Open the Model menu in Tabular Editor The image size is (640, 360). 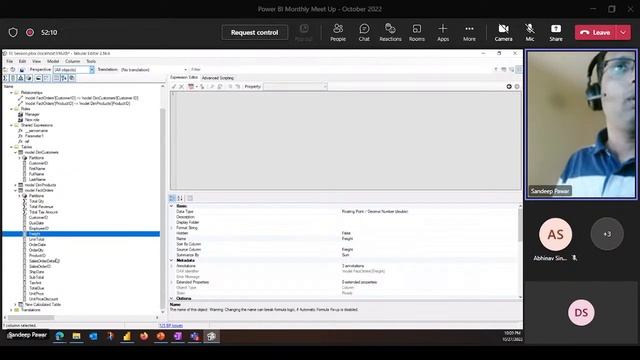click(53, 61)
